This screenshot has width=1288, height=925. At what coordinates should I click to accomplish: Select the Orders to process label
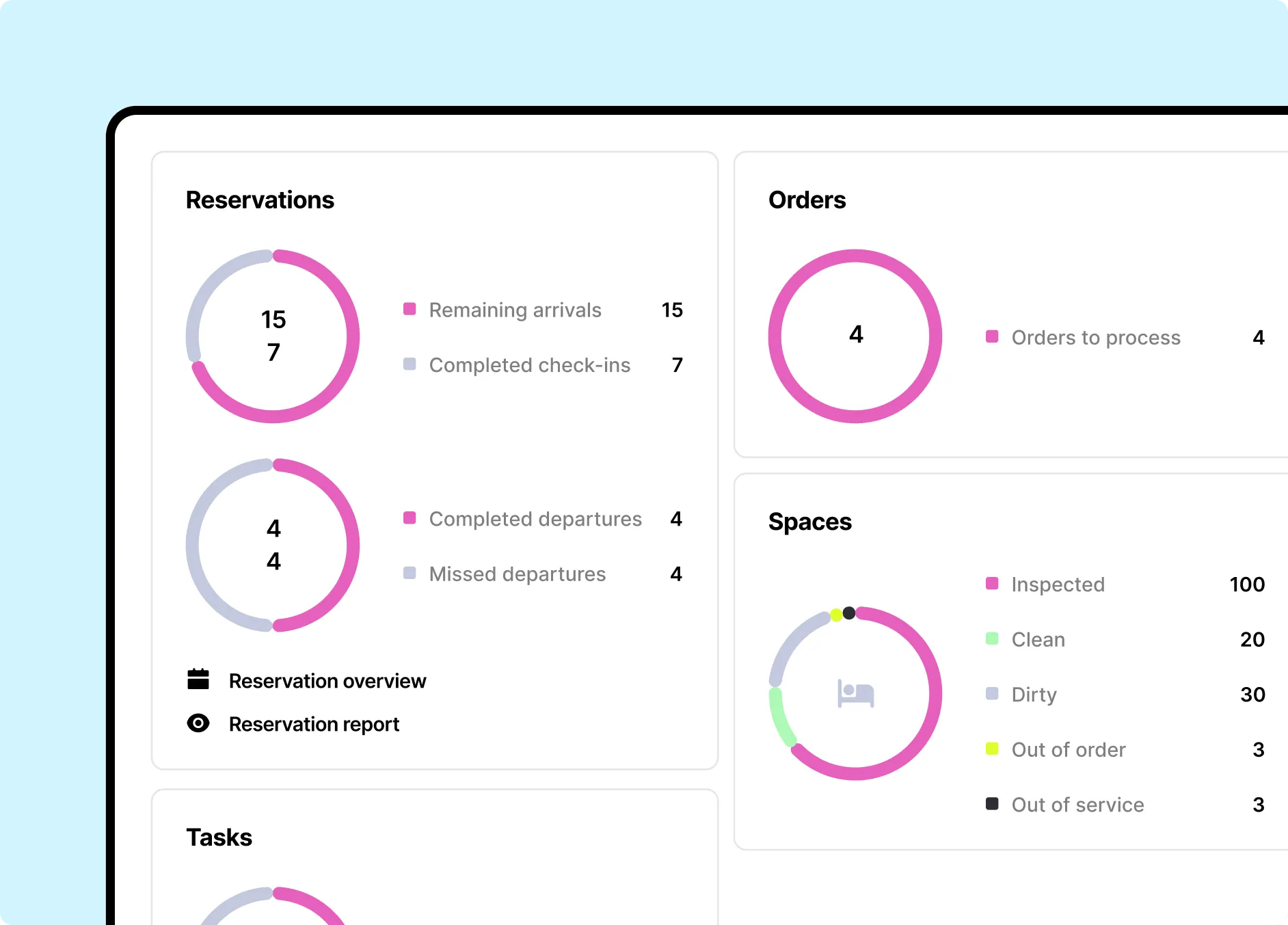1096,338
